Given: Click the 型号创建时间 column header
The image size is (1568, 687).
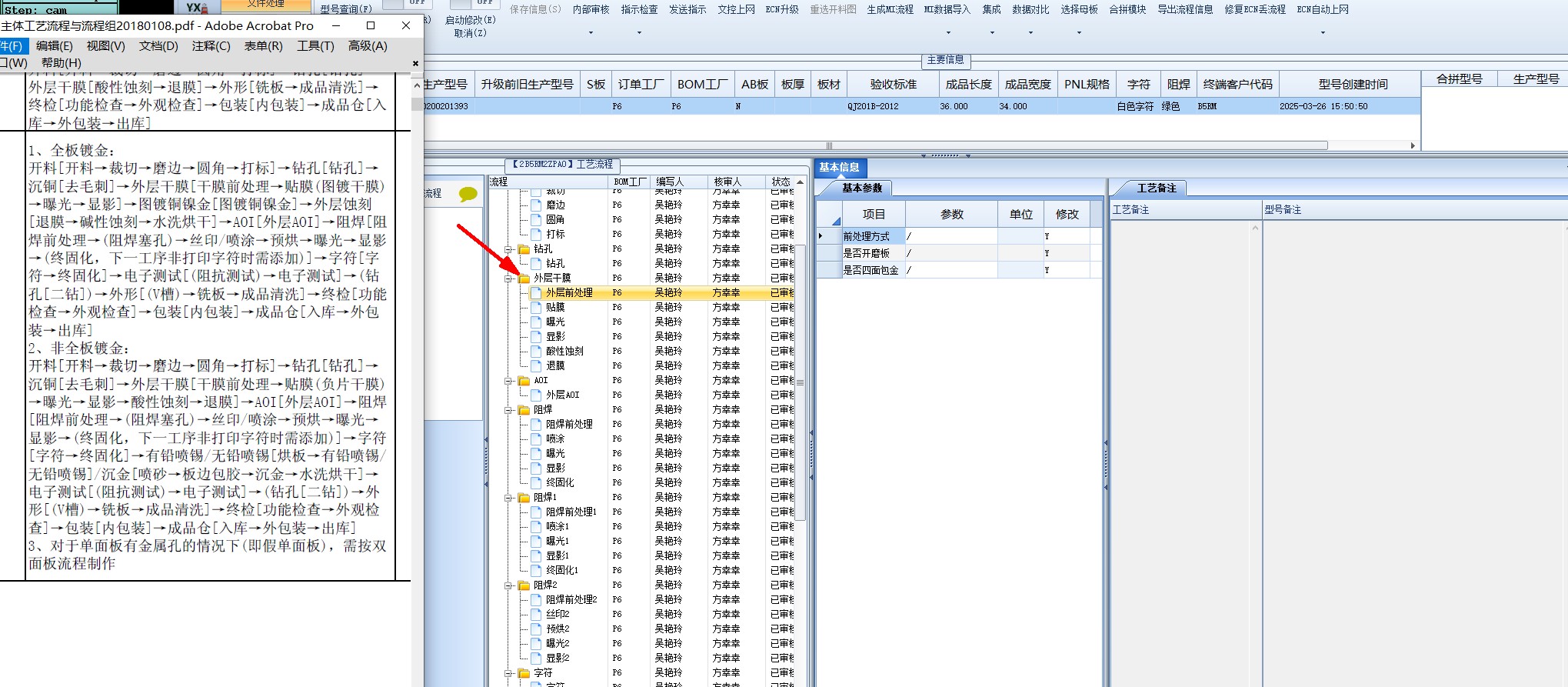Looking at the screenshot, I should point(1353,85).
